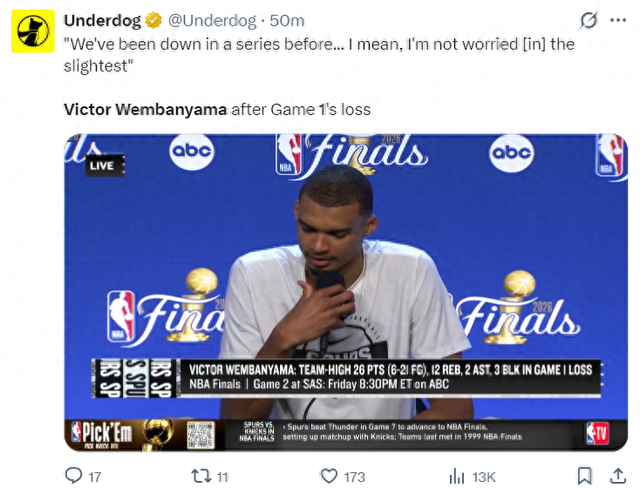Viewport: 640px width, 488px height.
Task: Click the quote text of the tweet
Action: pyautogui.click(x=319, y=55)
